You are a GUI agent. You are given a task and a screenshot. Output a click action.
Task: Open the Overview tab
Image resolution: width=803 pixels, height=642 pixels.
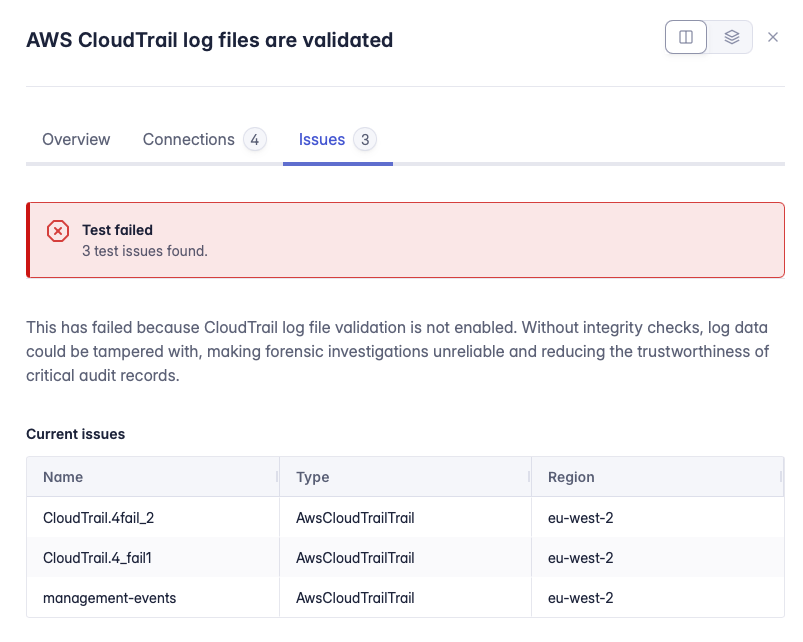pos(76,140)
